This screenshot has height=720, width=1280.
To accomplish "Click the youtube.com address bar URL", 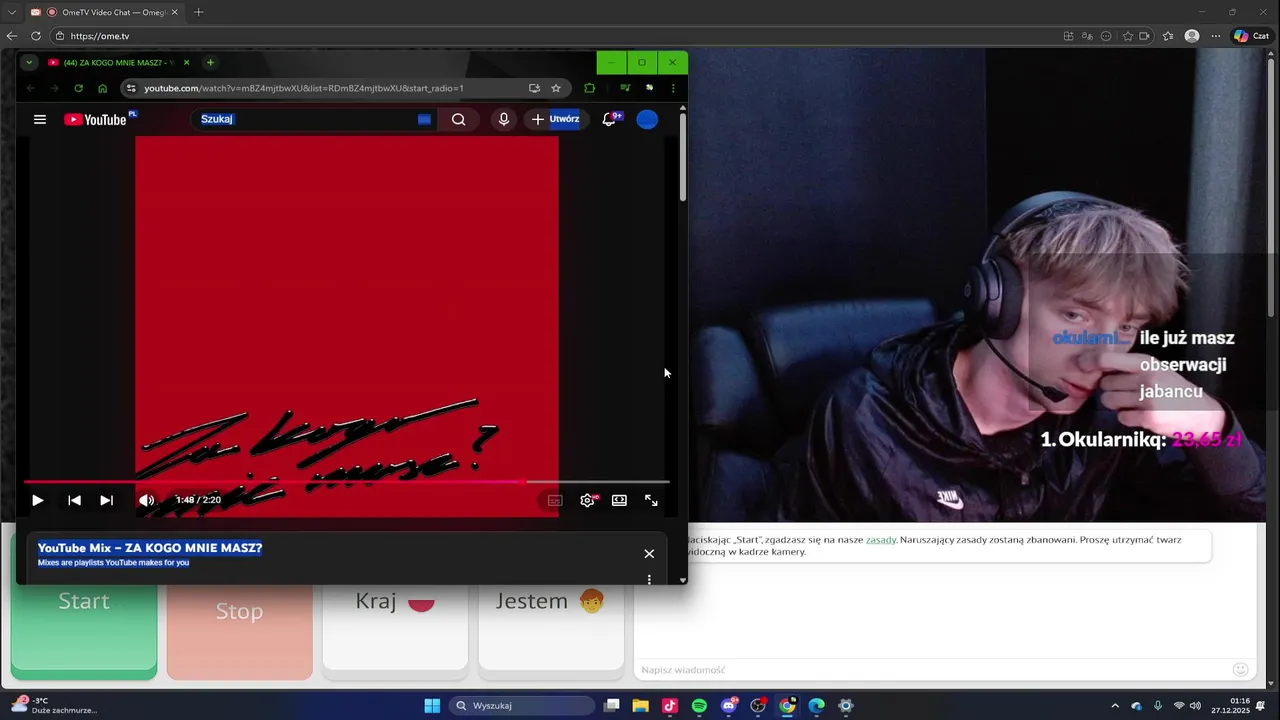I will (x=303, y=88).
